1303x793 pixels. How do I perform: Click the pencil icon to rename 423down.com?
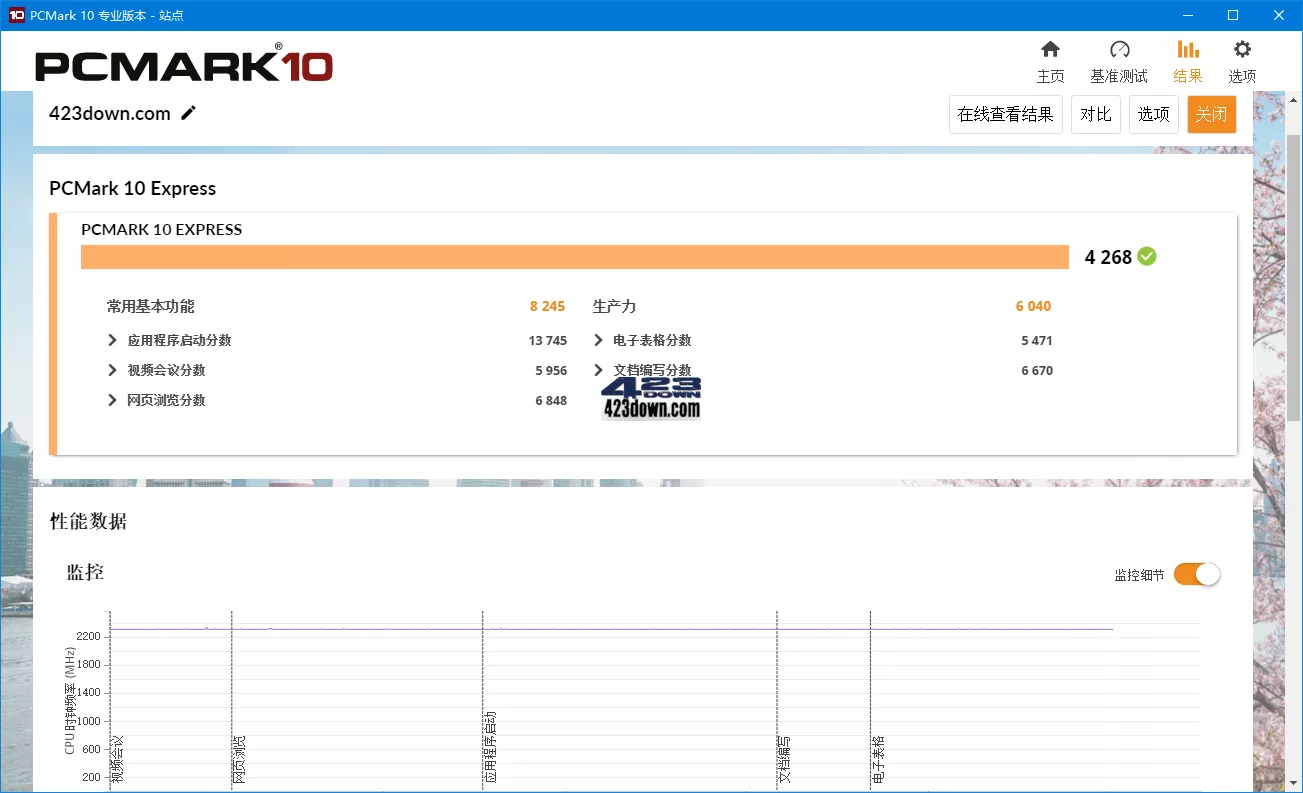tap(188, 113)
